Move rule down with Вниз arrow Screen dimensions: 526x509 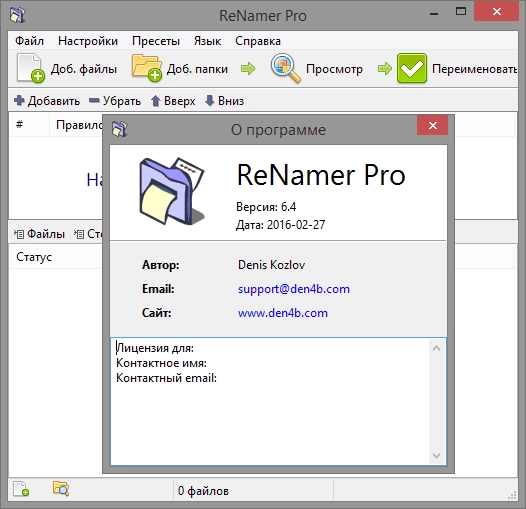pyautogui.click(x=224, y=101)
